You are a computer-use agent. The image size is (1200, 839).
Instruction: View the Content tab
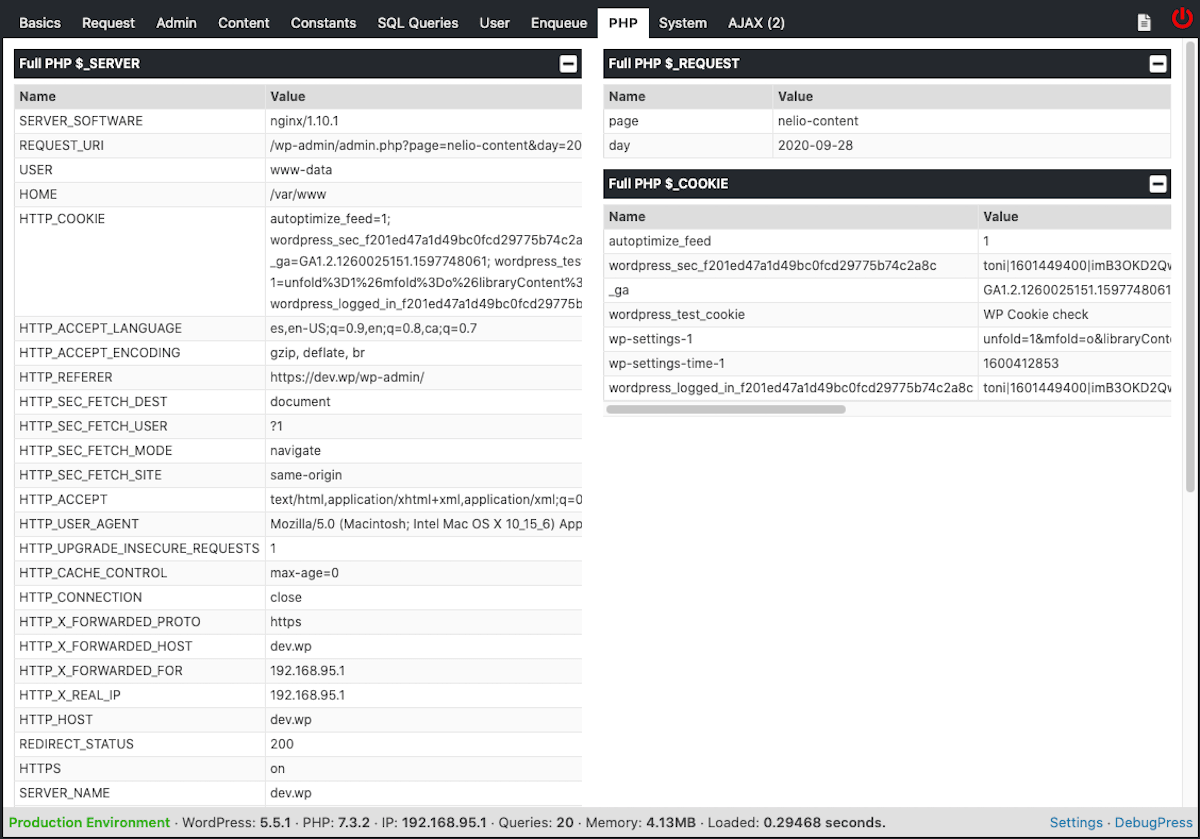243,22
